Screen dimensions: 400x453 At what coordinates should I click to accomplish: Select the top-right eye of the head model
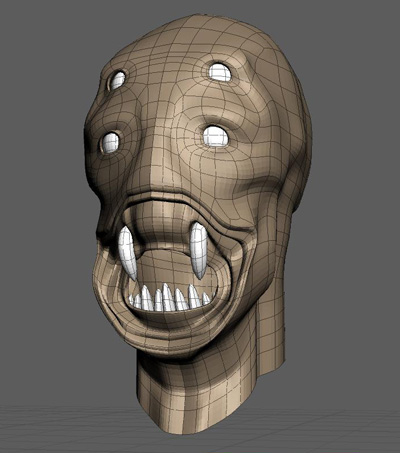[x=220, y=72]
